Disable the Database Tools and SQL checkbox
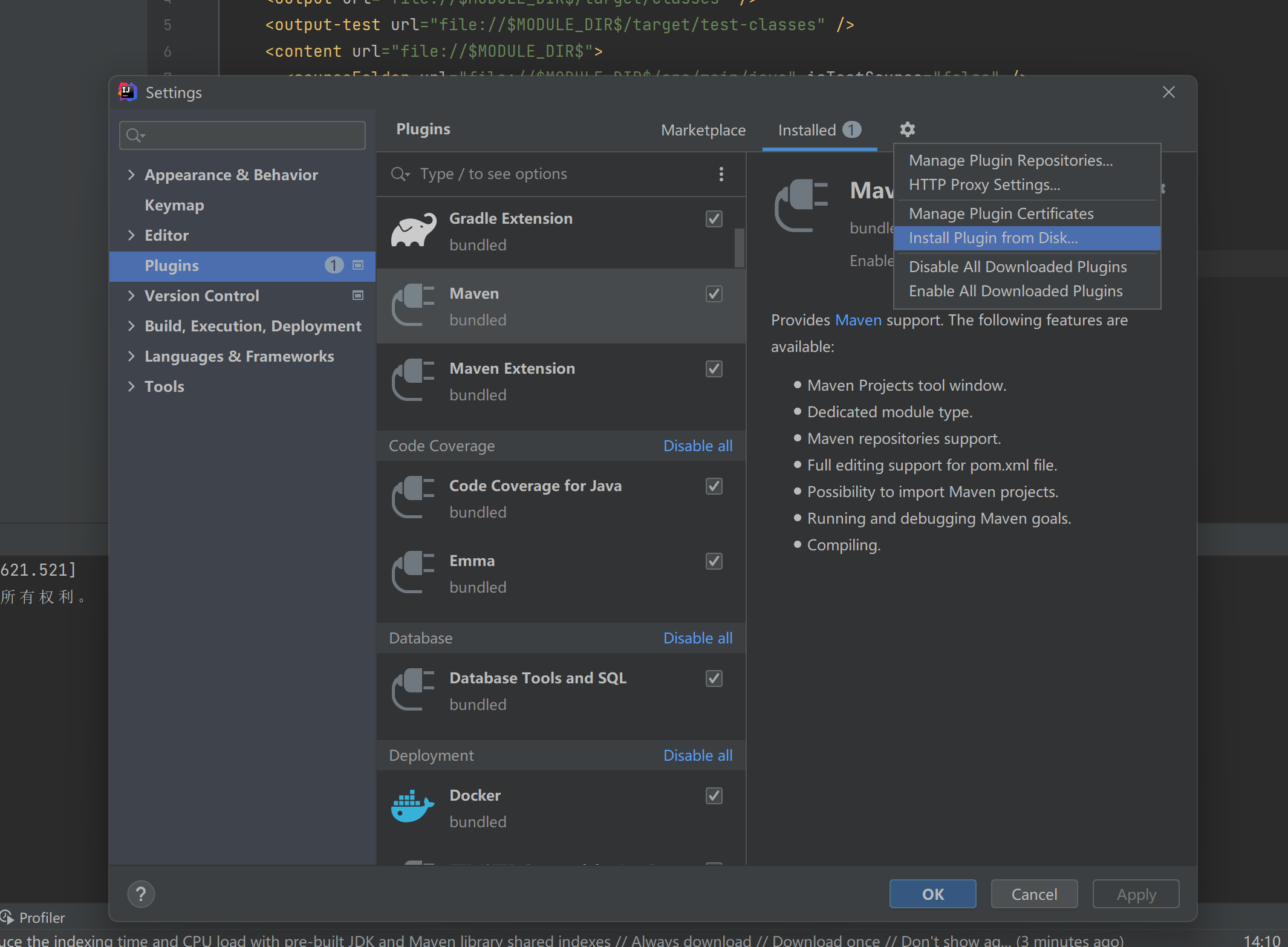 pyautogui.click(x=714, y=679)
